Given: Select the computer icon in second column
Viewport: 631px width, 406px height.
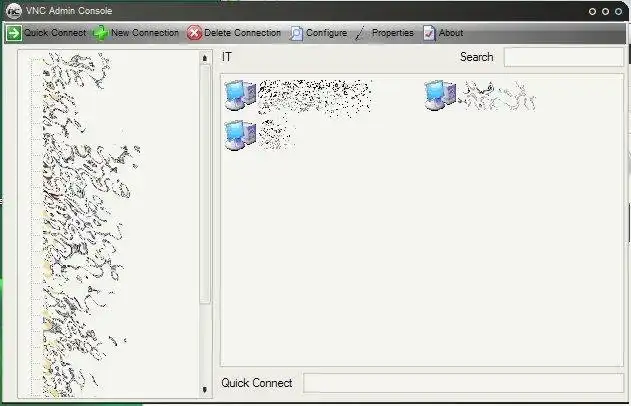Looking at the screenshot, I should click(x=440, y=95).
